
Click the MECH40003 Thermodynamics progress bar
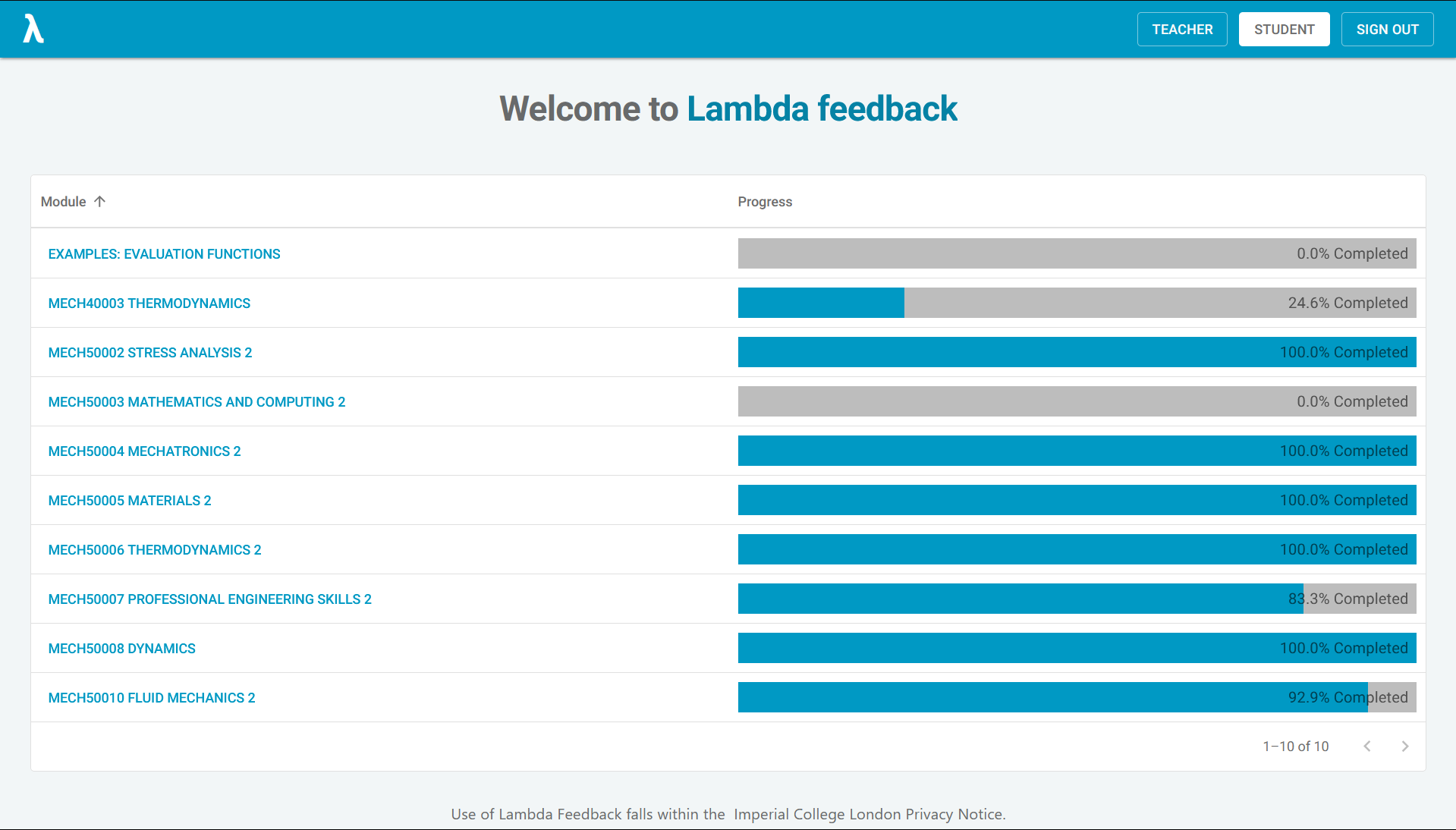click(1077, 303)
